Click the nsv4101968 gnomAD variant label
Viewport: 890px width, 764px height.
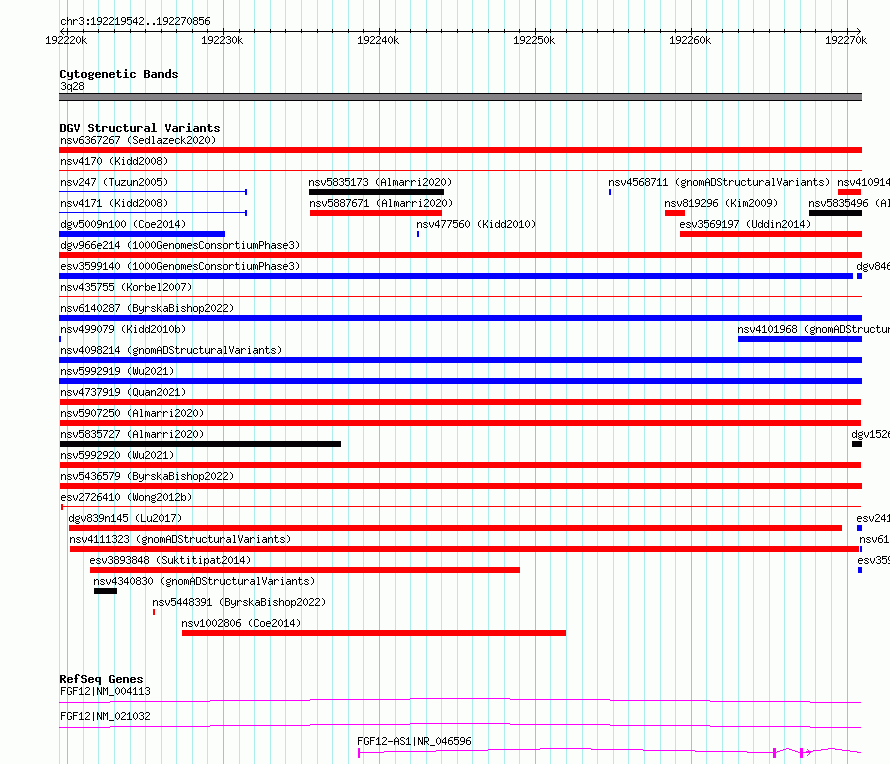click(813, 329)
